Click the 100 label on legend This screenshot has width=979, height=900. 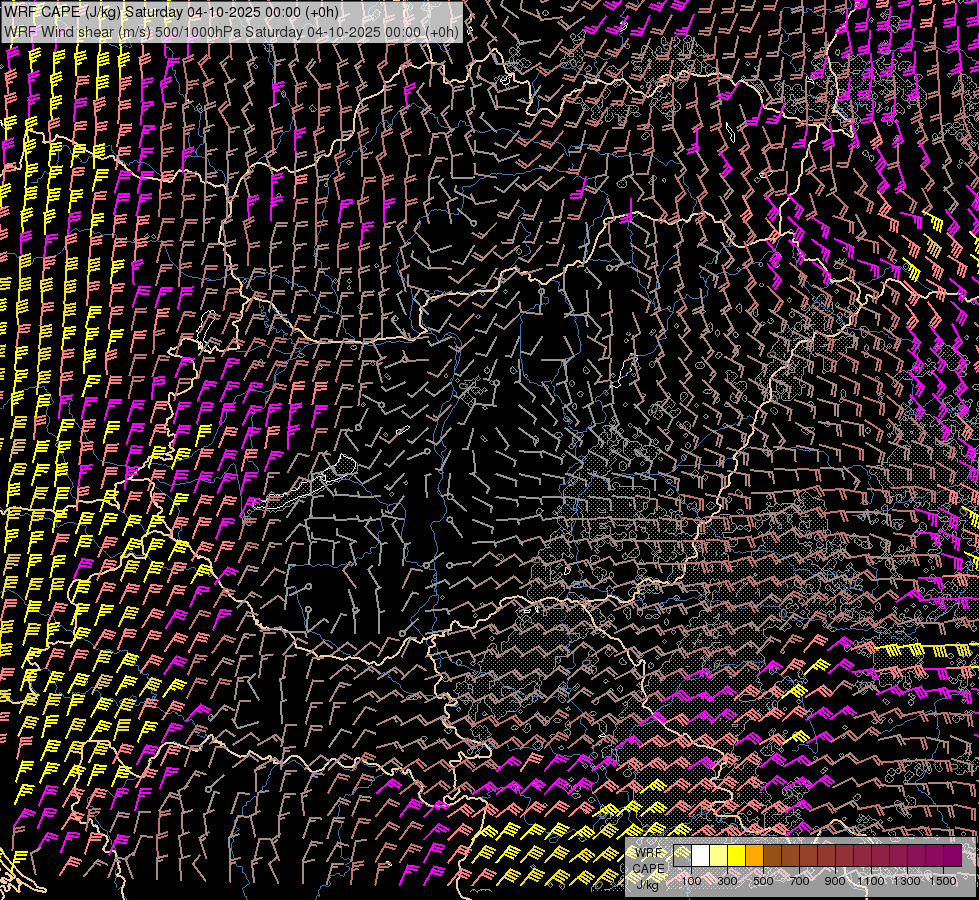(691, 881)
